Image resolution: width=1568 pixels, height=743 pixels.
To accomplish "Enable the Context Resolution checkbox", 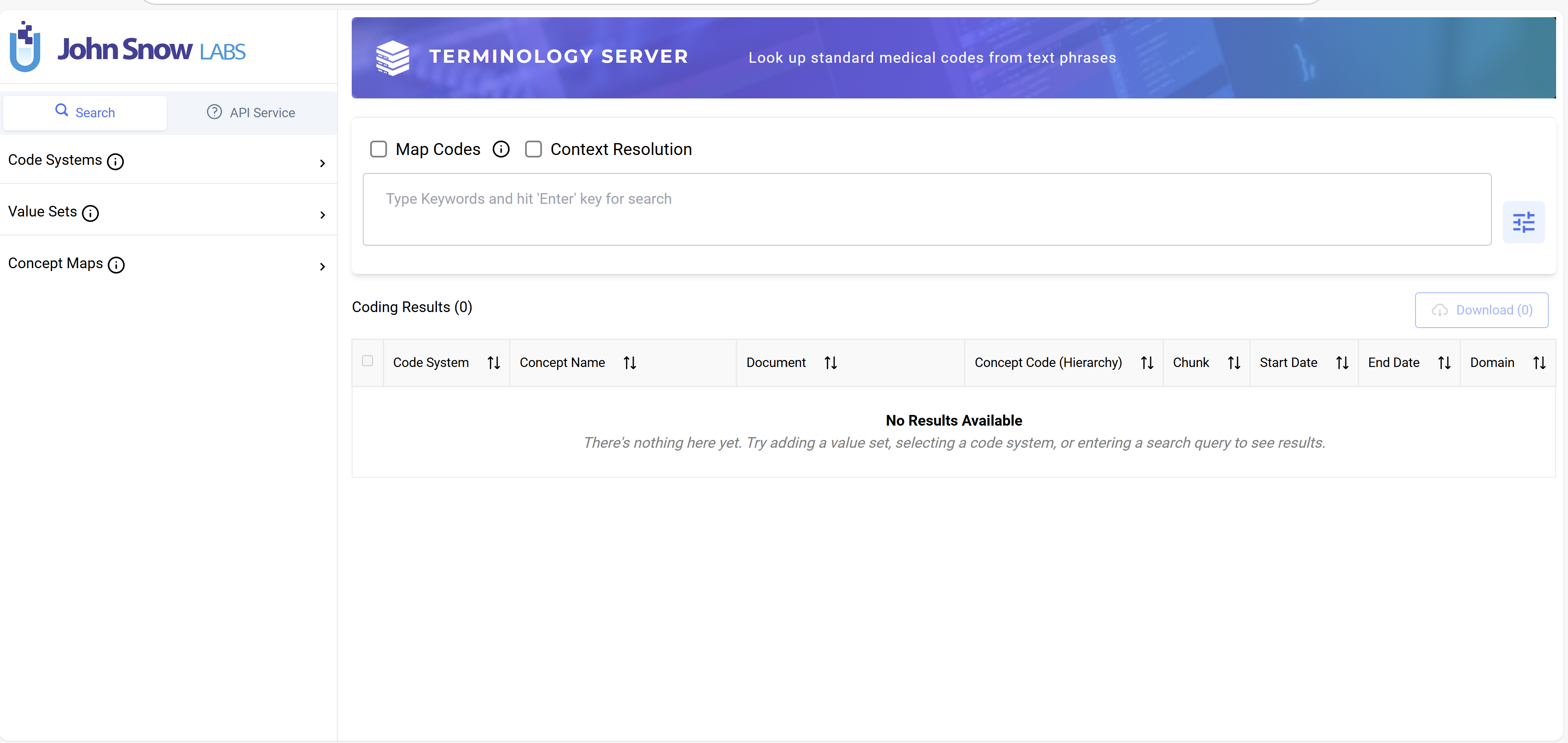I will tap(533, 149).
